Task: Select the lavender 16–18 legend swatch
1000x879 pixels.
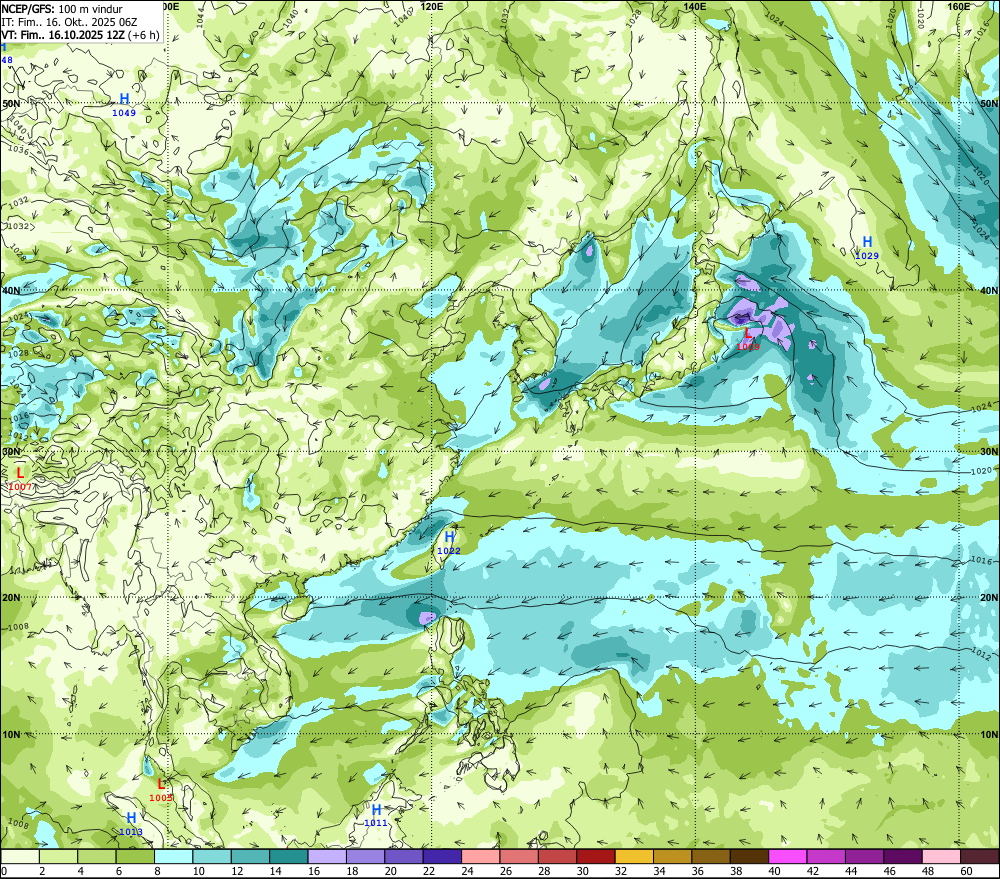Action: click(x=327, y=856)
